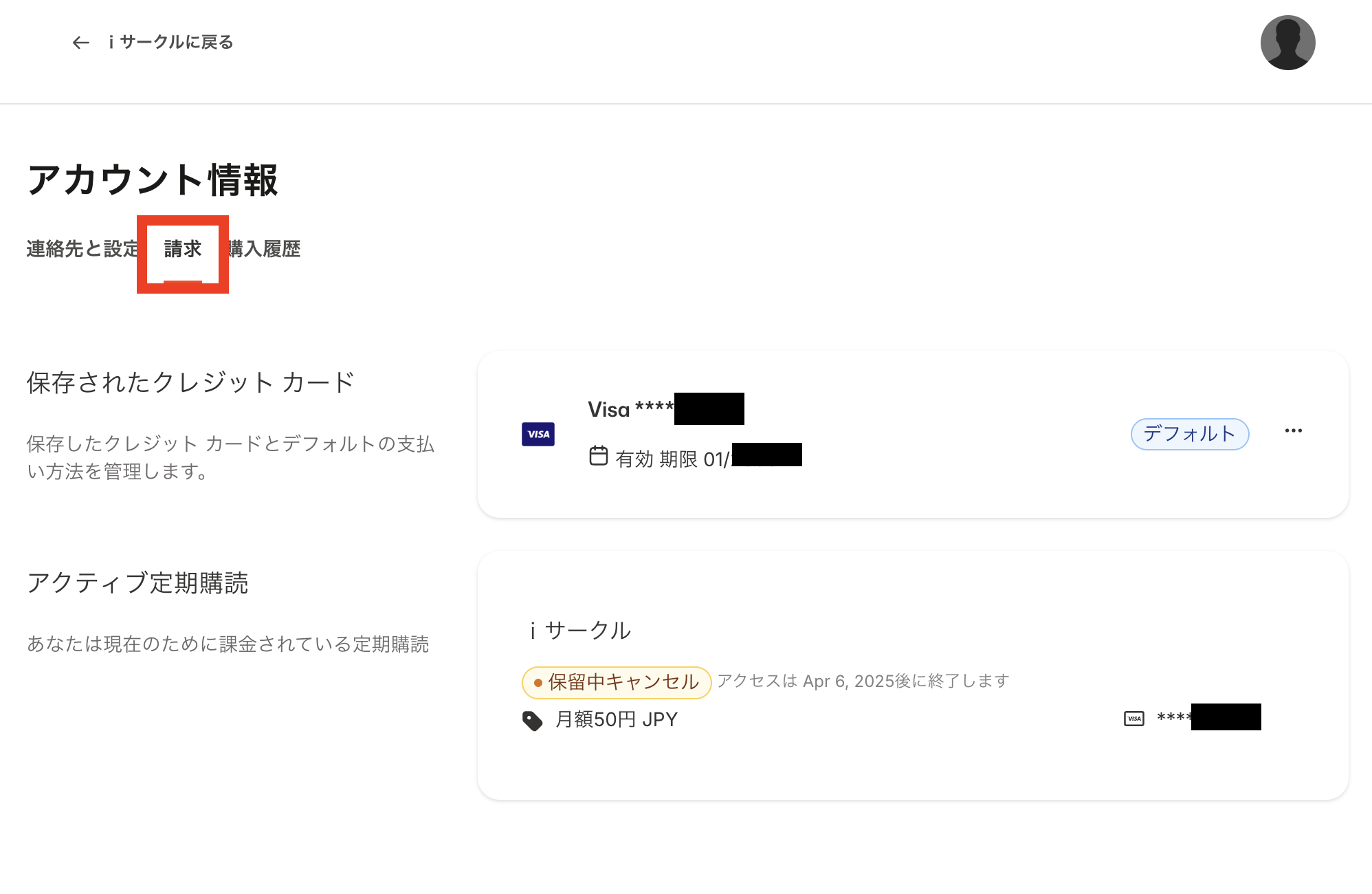
Task: Click the saved credit card panel
Action: point(914,434)
